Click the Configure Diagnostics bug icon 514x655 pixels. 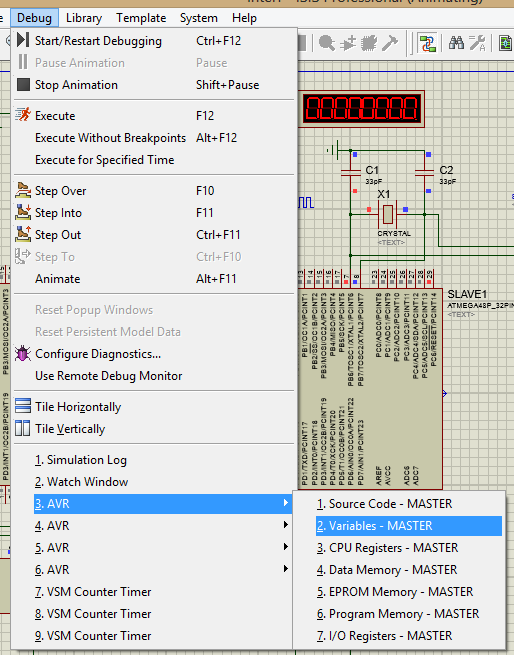(23, 354)
